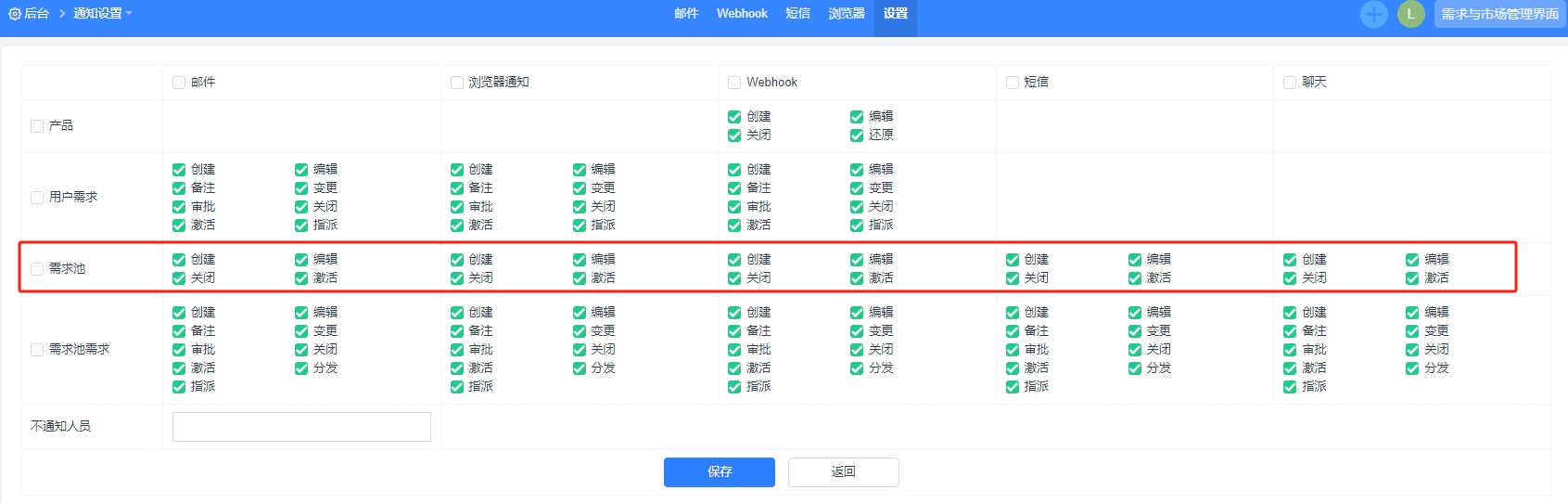This screenshot has width=1568, height=503.
Task: Check the 聊天 column header checkbox
Action: (x=1290, y=83)
